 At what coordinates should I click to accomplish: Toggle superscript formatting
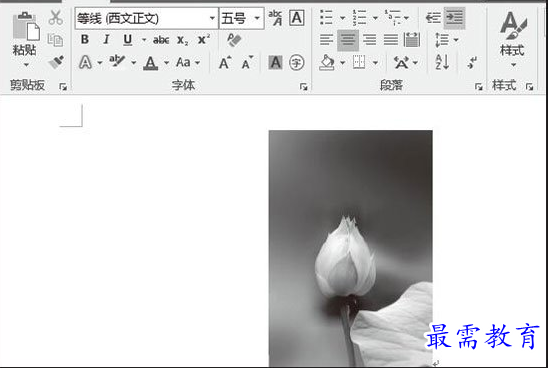204,39
